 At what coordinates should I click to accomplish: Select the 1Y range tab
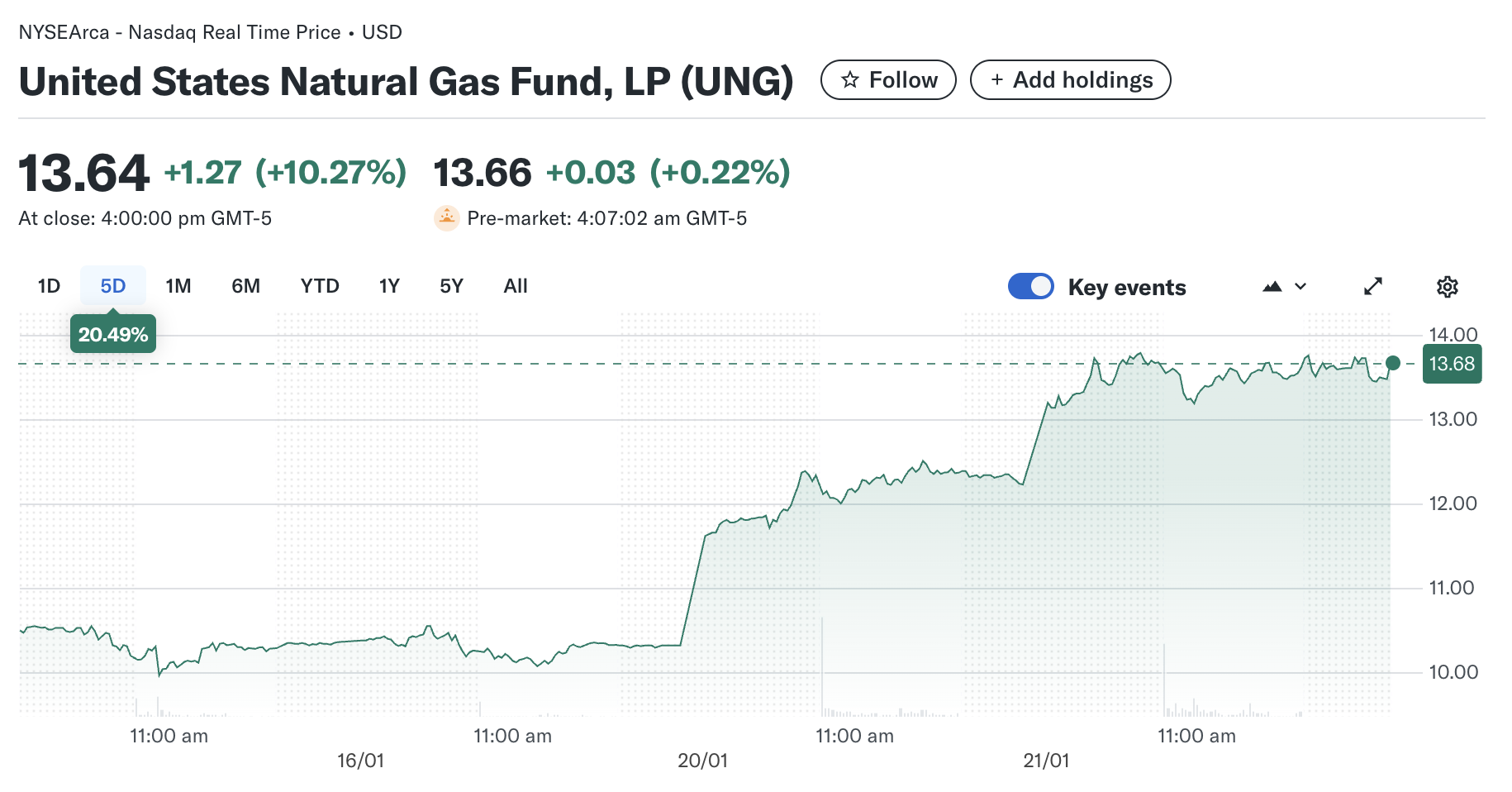pyautogui.click(x=388, y=285)
